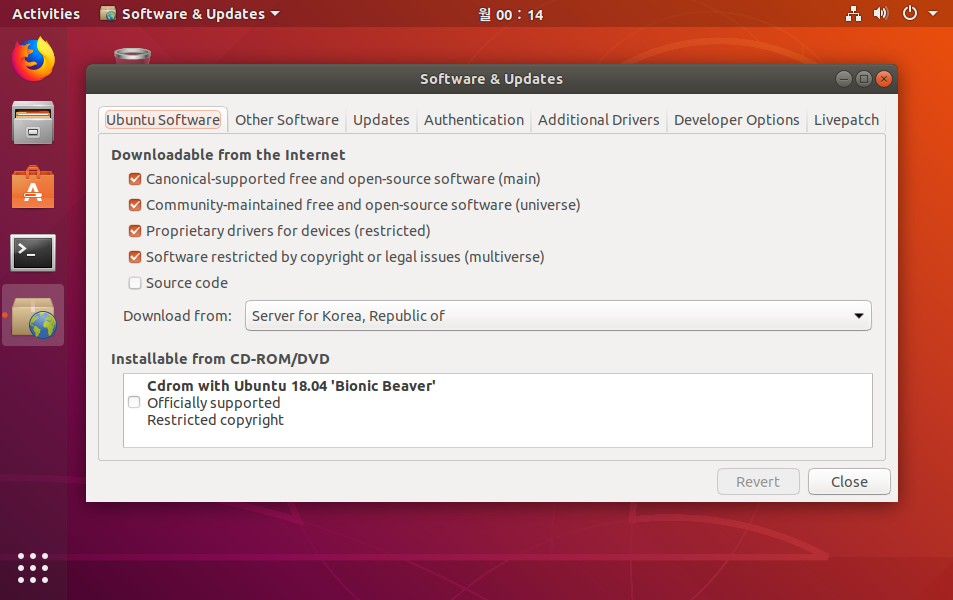
Task: Open Software & Updates app menu
Action: [x=190, y=13]
